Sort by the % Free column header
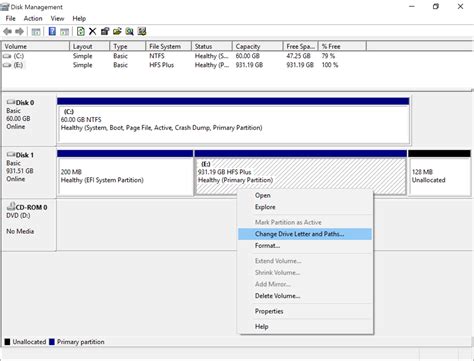474x361 pixels. [343, 46]
